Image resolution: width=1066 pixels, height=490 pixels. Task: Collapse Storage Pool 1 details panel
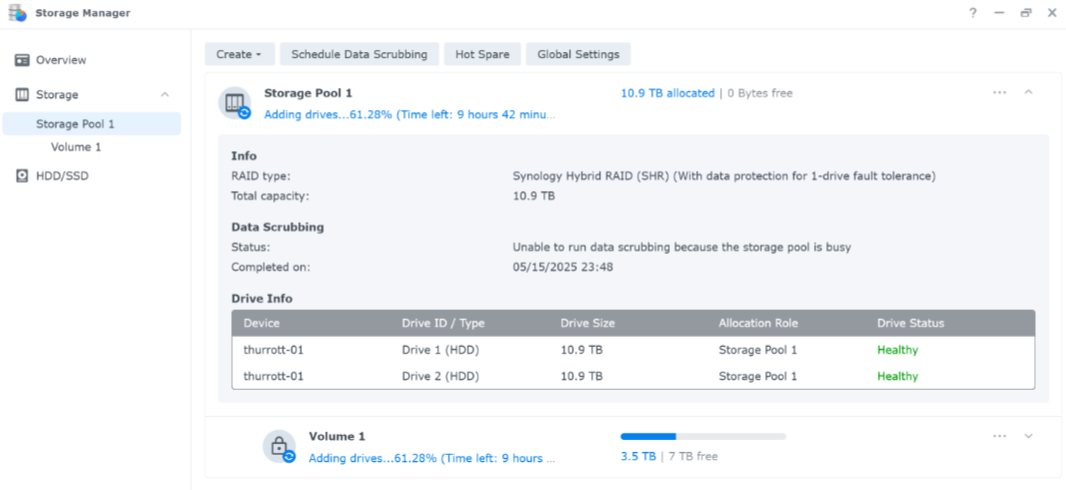click(1029, 92)
